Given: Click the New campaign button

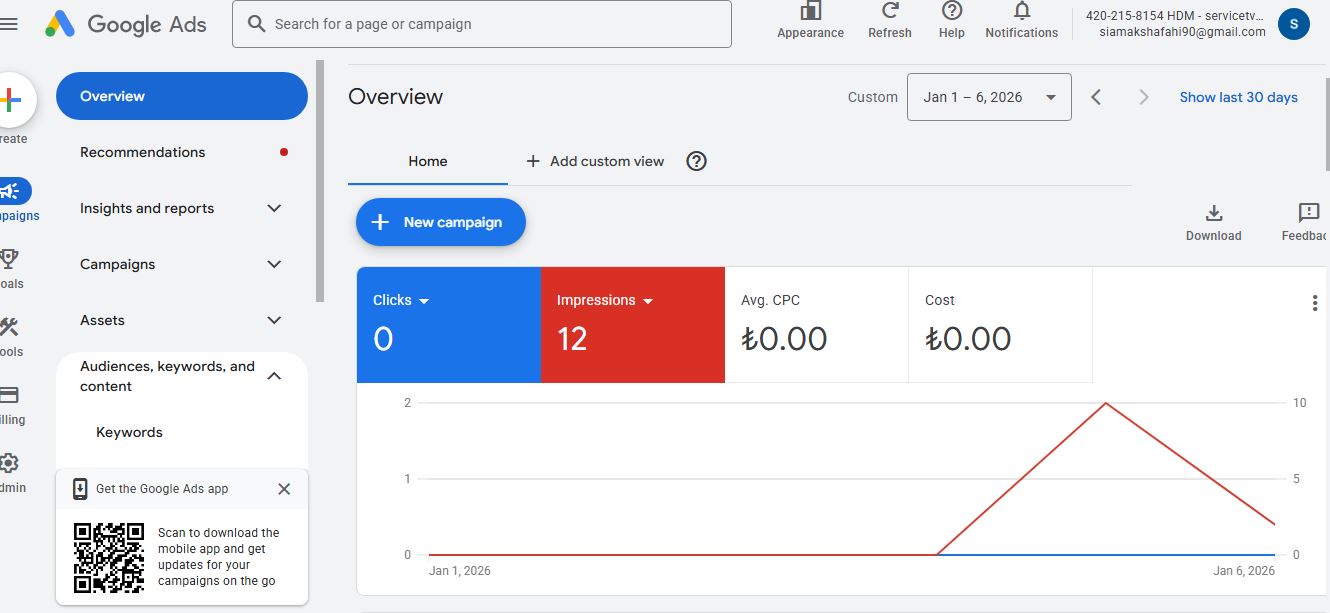Looking at the screenshot, I should 440,222.
